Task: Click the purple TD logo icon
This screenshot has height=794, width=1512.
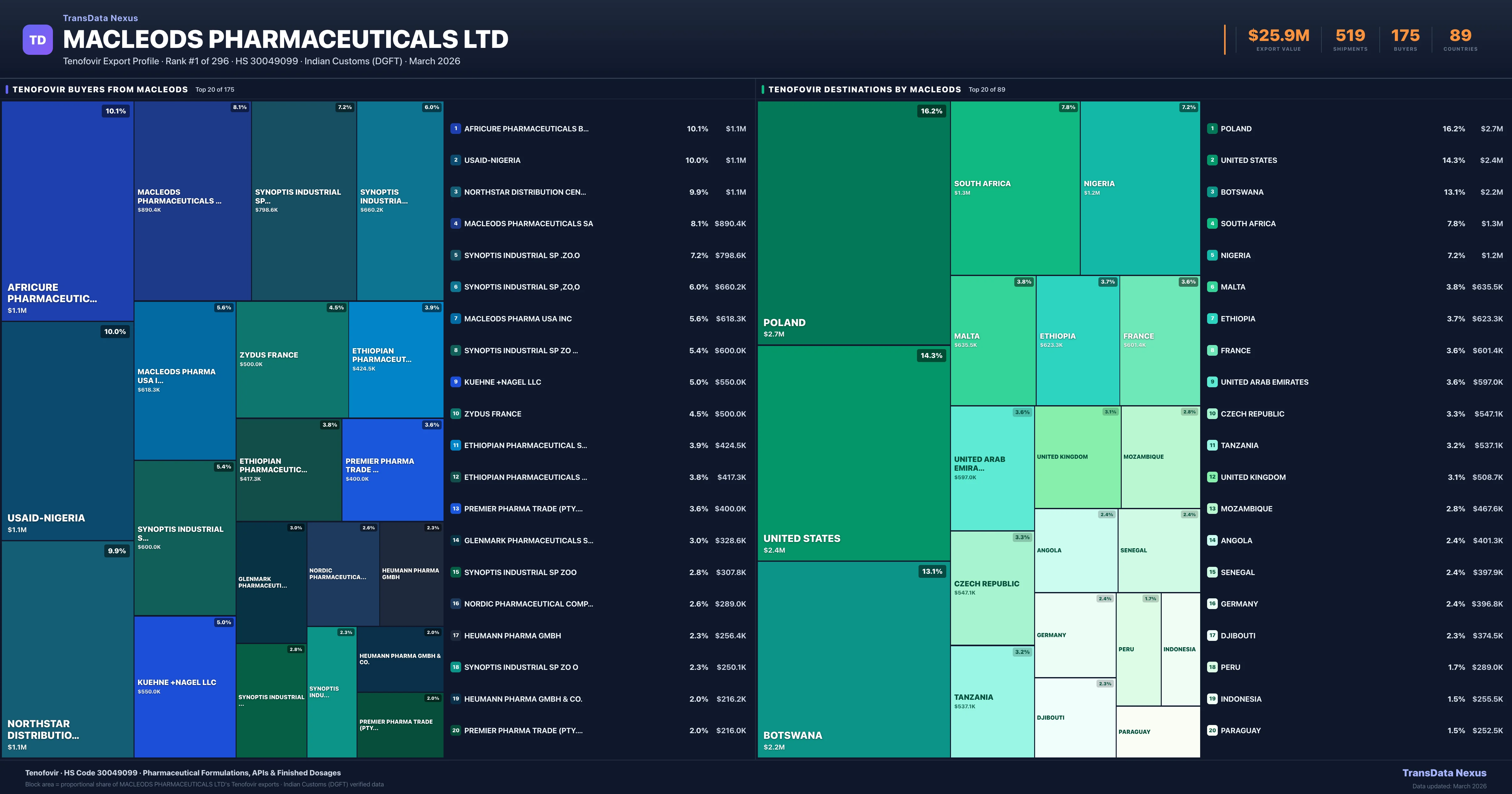Action: pyautogui.click(x=37, y=40)
